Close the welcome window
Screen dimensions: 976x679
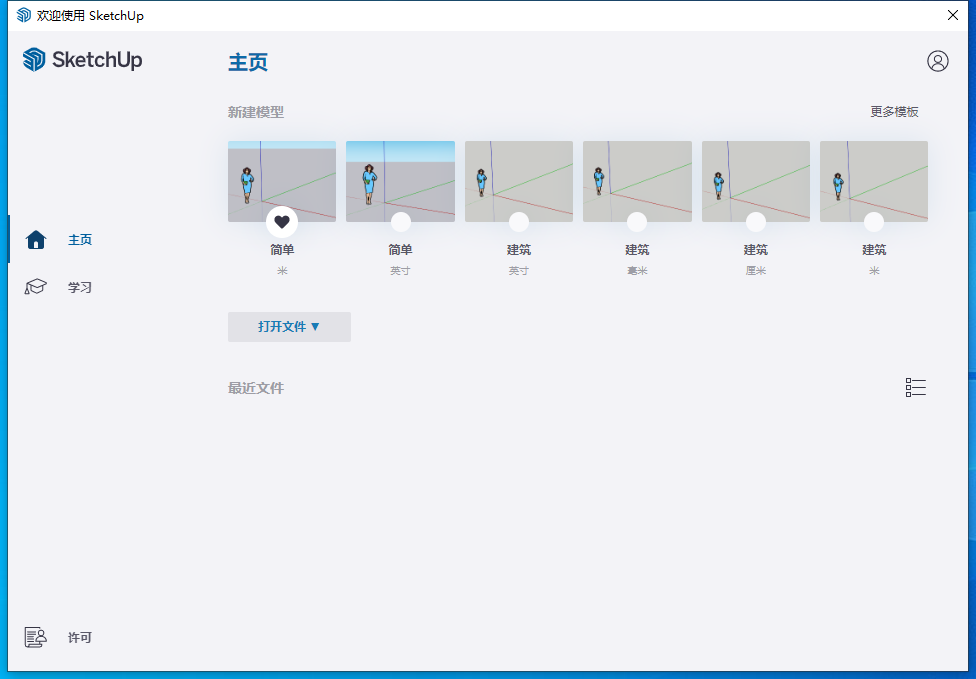pyautogui.click(x=953, y=15)
